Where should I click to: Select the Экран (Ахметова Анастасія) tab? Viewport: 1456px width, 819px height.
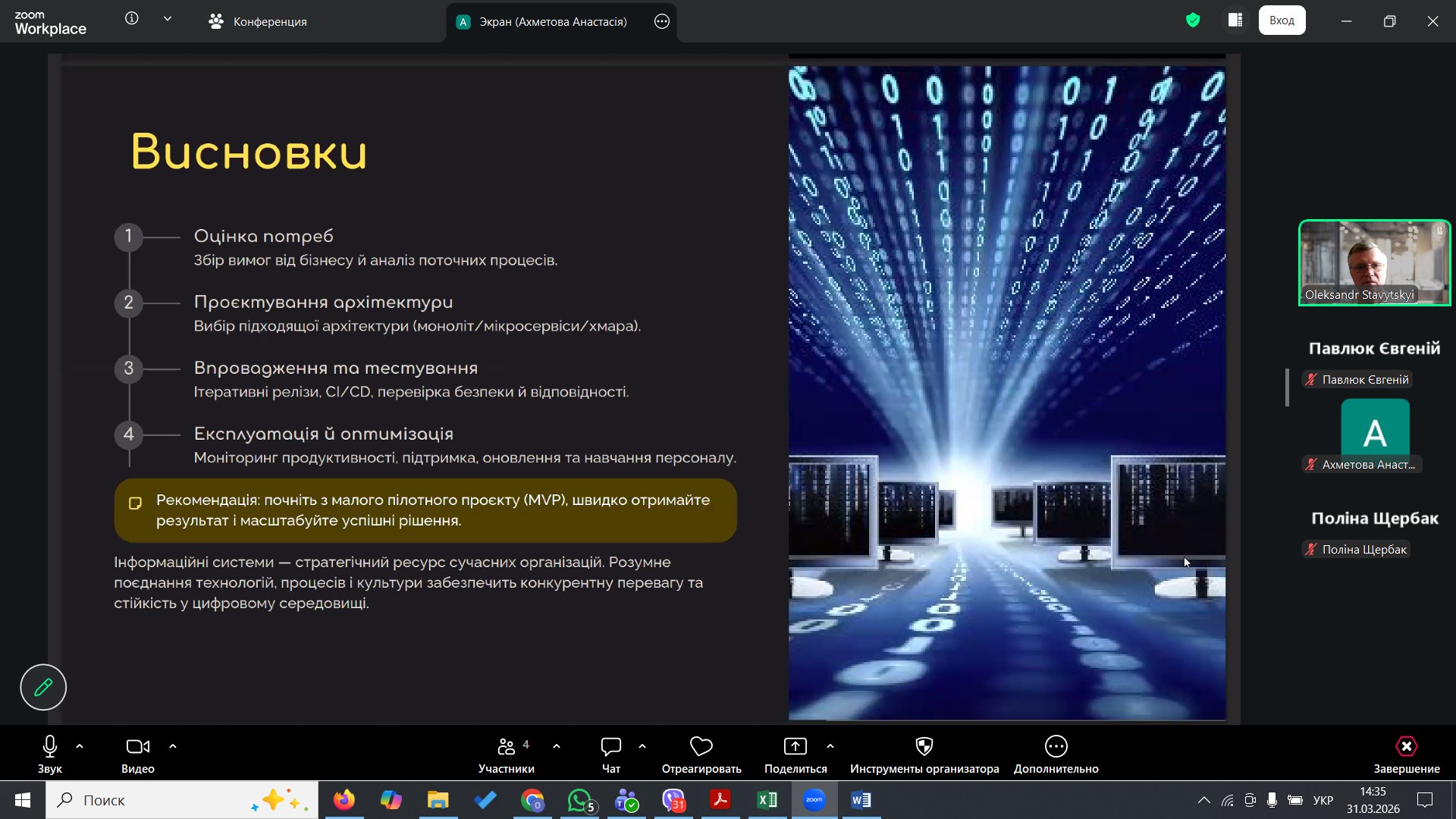(552, 21)
